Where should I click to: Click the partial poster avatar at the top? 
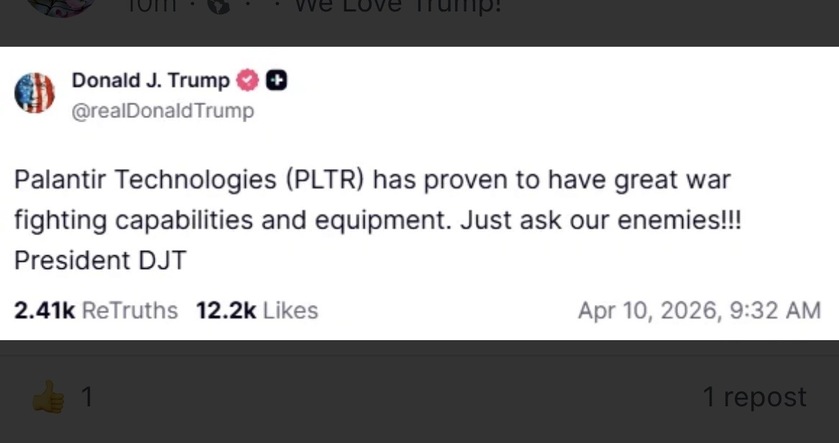pyautogui.click(x=60, y=8)
